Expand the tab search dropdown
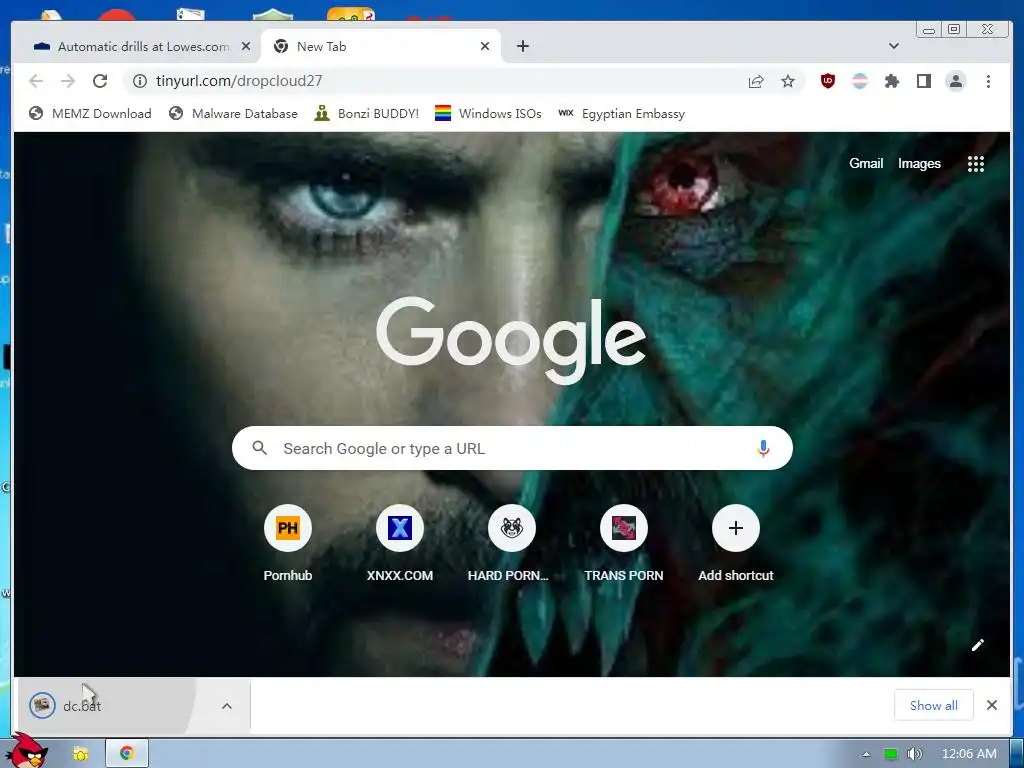The width and height of the screenshot is (1024, 768). [894, 46]
